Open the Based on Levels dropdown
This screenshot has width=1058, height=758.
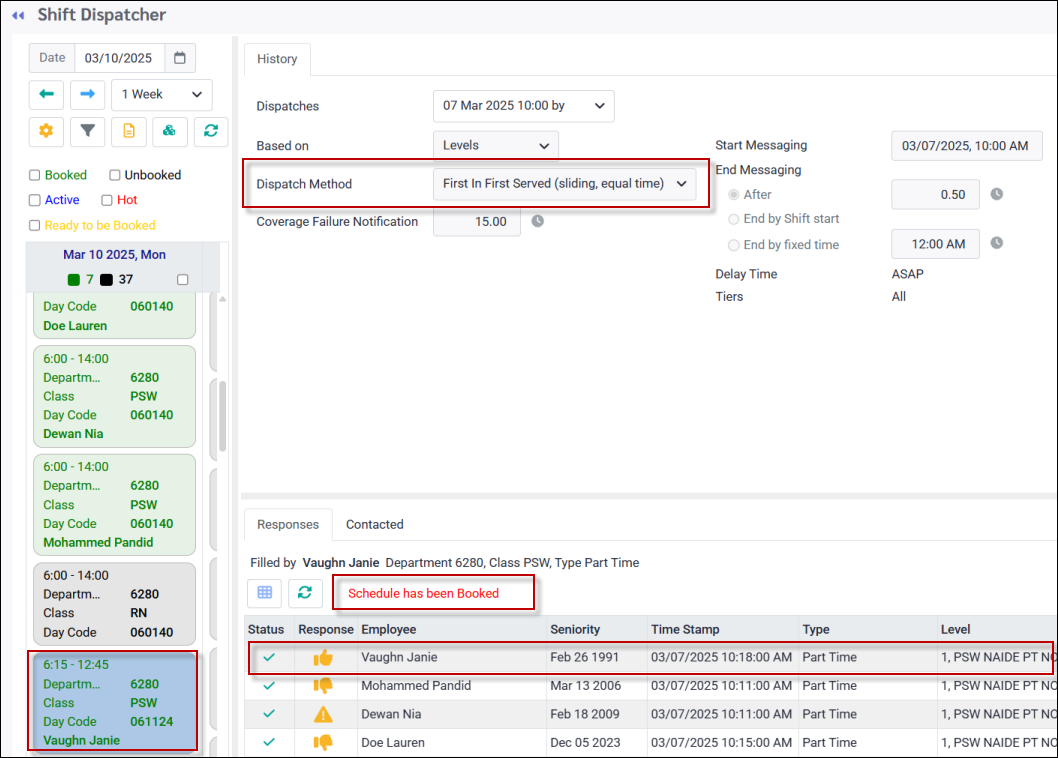[x=496, y=145]
